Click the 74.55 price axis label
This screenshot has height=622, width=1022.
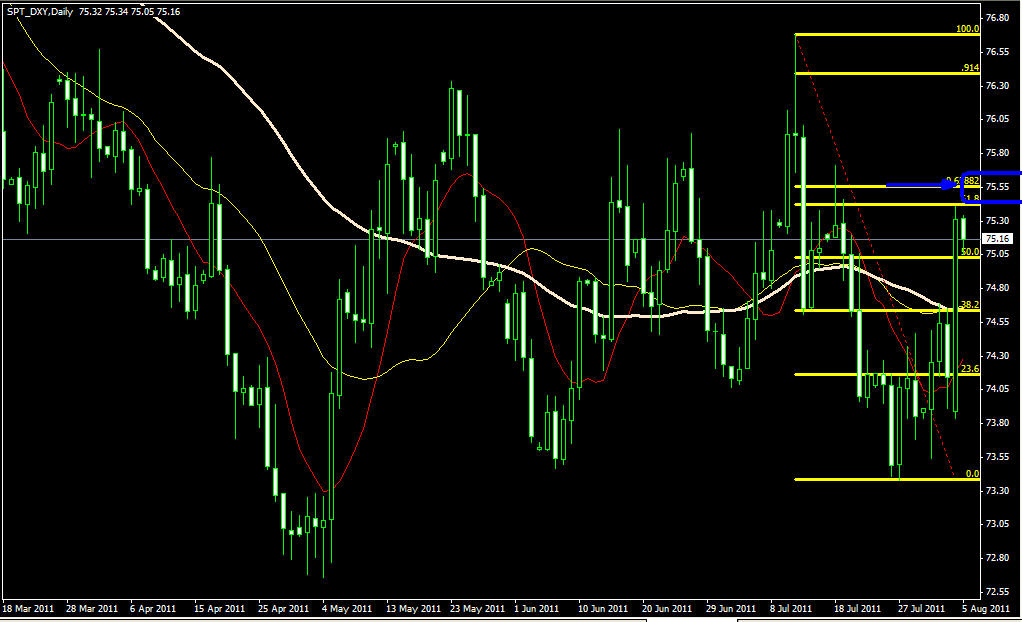(999, 321)
